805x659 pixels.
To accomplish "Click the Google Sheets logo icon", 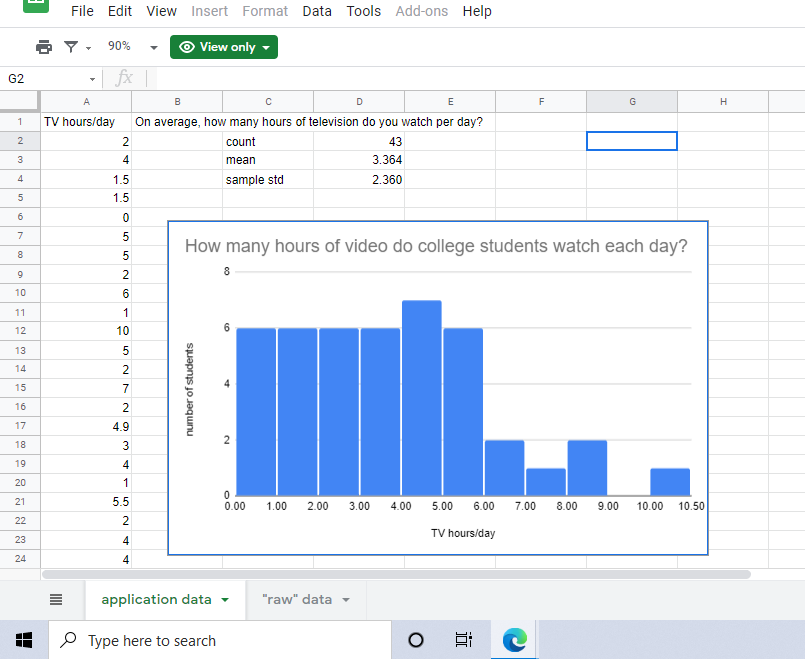I will [x=36, y=4].
